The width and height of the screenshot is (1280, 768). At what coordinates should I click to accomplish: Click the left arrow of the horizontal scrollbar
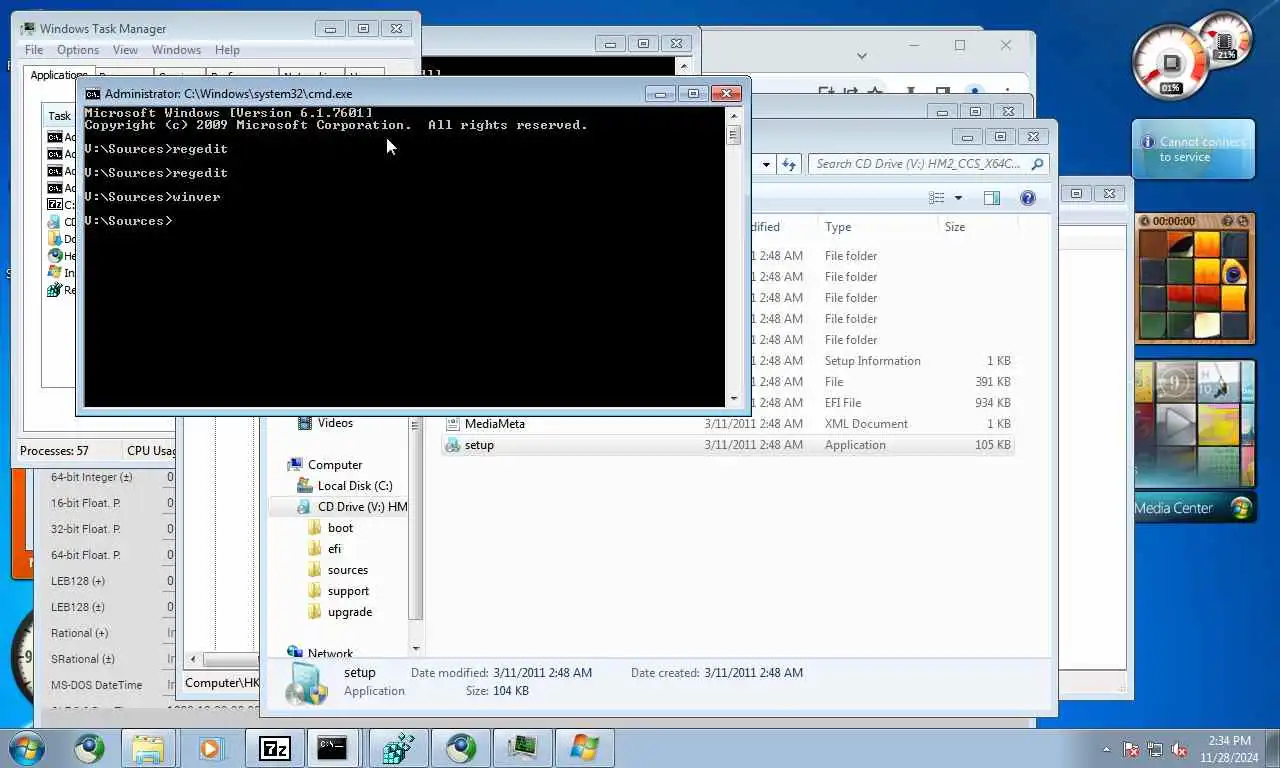193,660
